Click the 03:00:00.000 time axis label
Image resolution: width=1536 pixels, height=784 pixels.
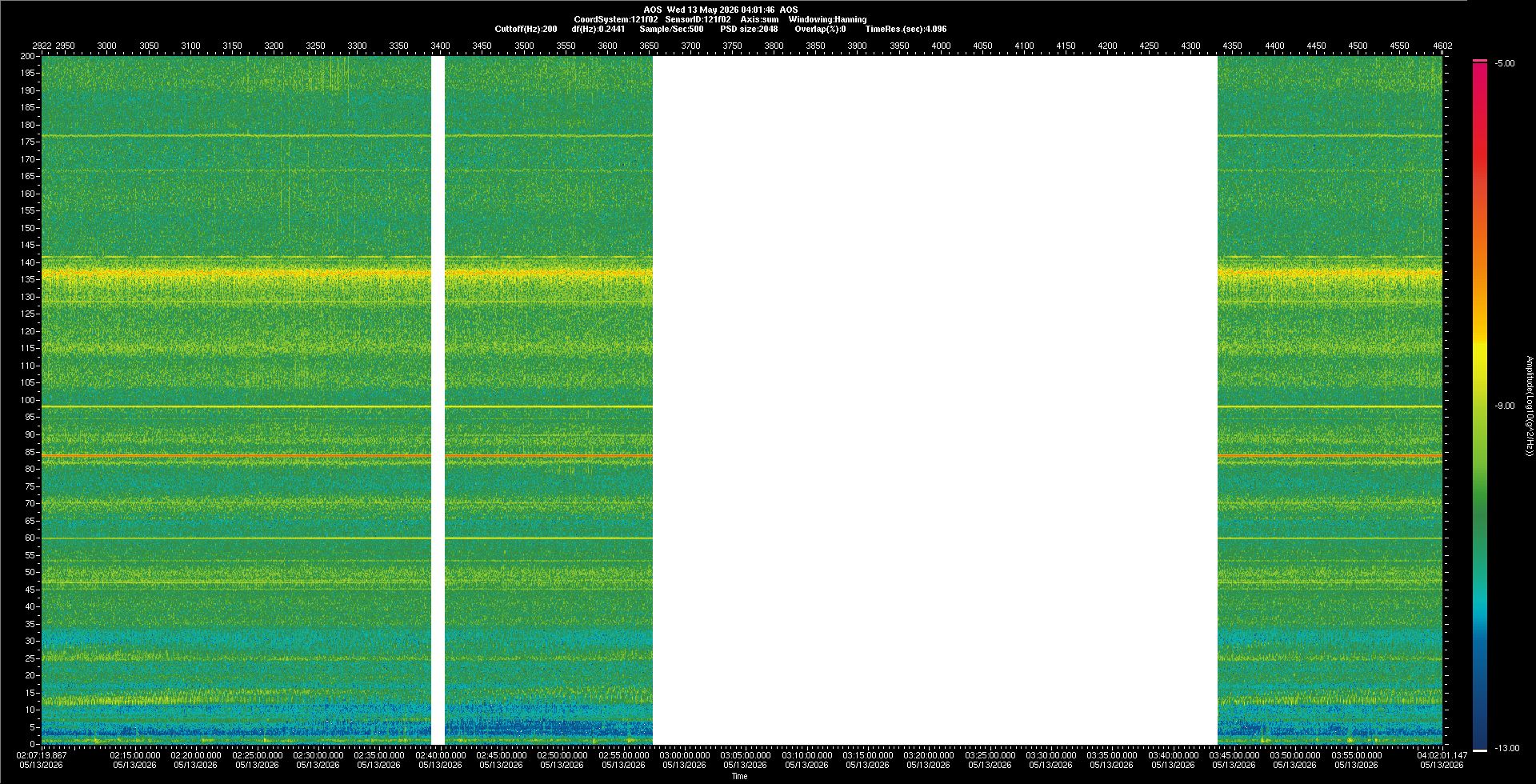685,755
